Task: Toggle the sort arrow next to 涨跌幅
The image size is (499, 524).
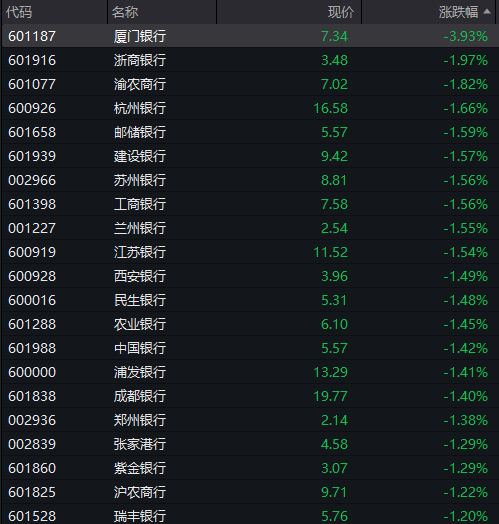Action: 487,12
